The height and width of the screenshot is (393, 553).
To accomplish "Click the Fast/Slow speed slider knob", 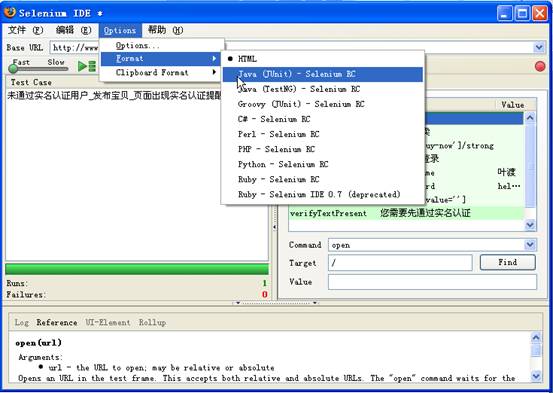I will [x=13, y=68].
